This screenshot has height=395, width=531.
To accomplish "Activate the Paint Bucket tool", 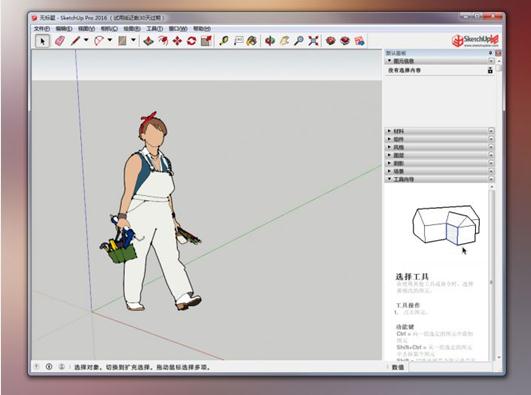I will coord(252,41).
